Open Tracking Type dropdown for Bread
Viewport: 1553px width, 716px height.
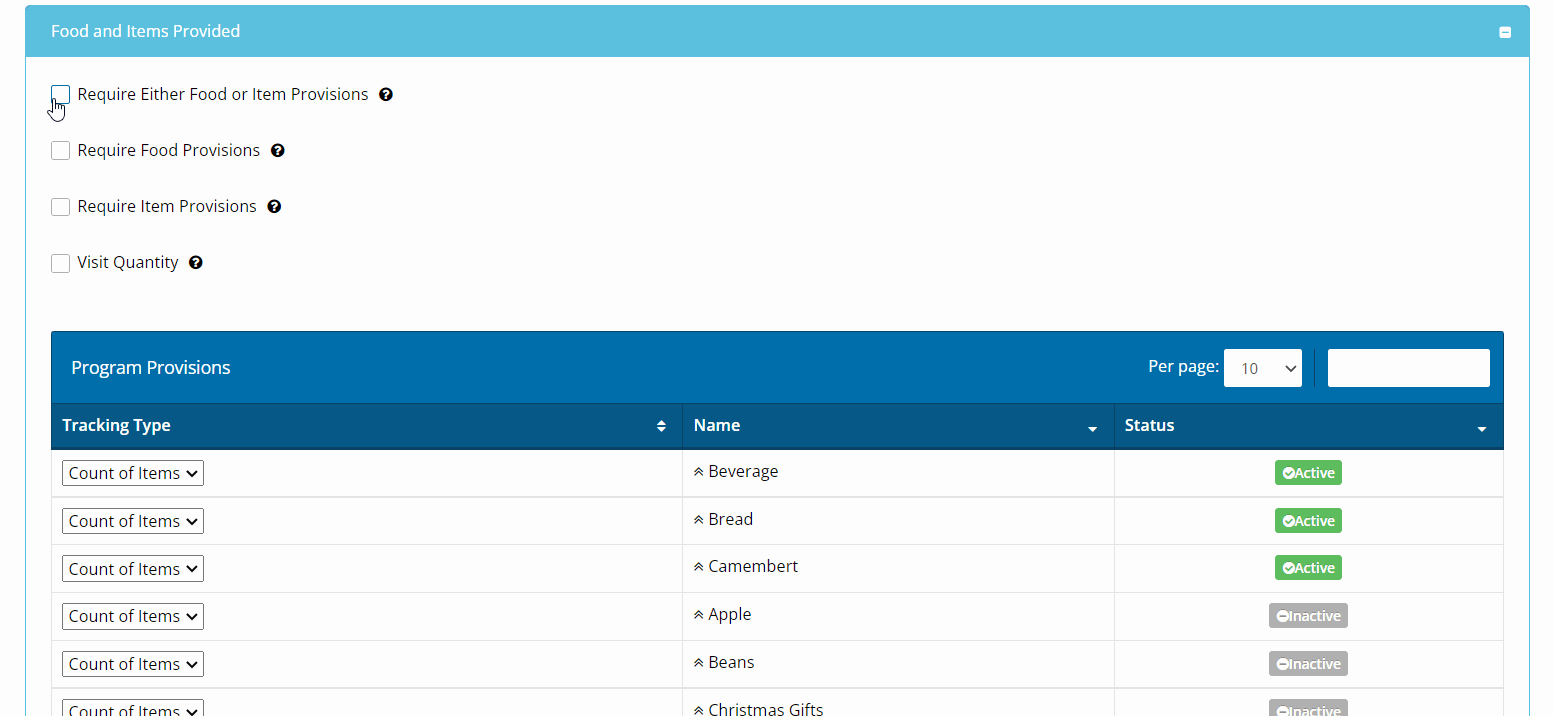click(x=133, y=521)
